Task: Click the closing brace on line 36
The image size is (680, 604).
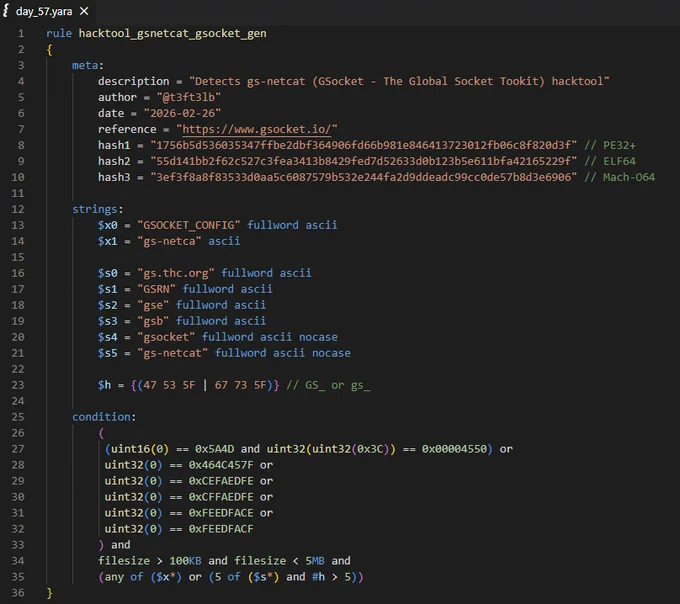Action: point(49,593)
